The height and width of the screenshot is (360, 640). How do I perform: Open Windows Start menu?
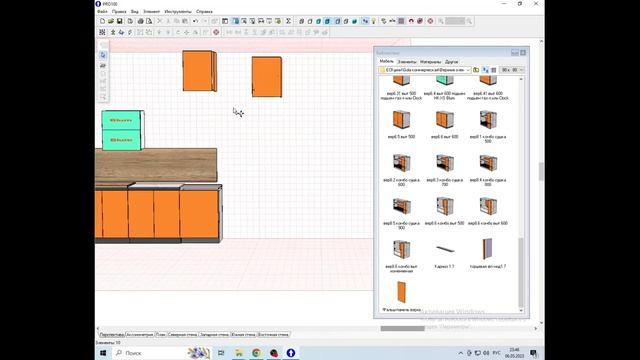103,353
